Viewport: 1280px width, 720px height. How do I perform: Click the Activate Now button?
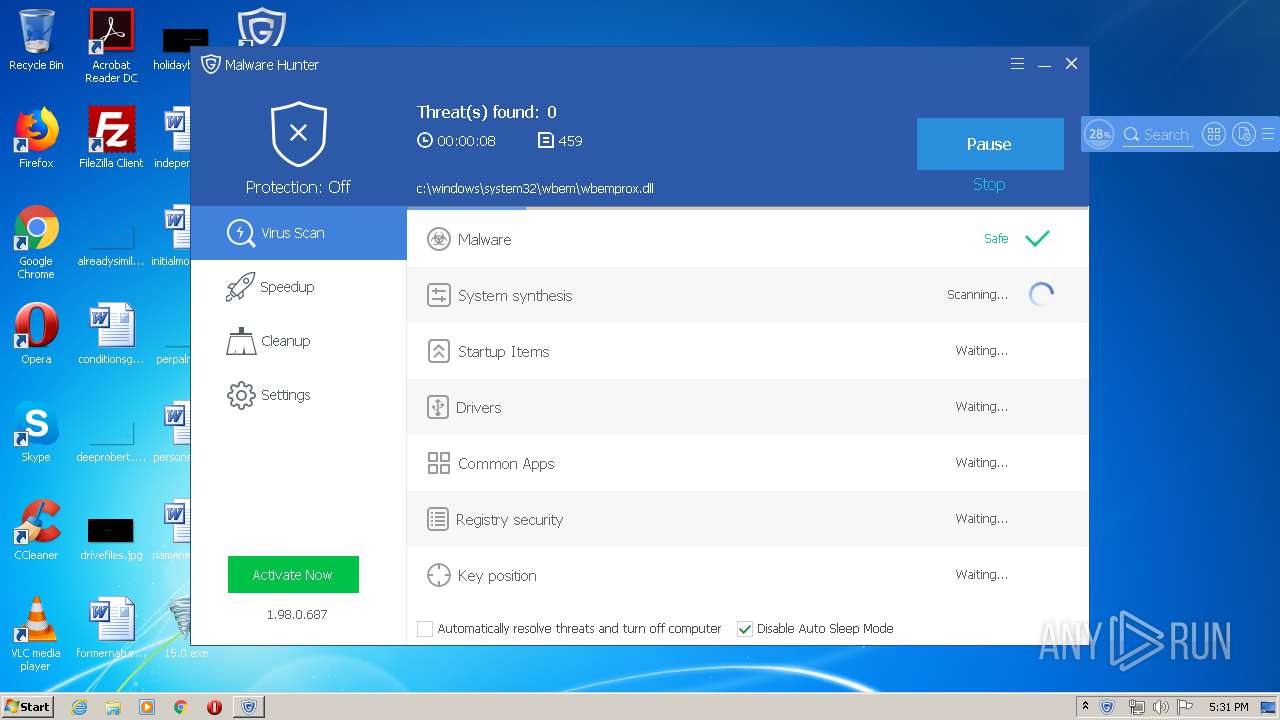tap(293, 575)
